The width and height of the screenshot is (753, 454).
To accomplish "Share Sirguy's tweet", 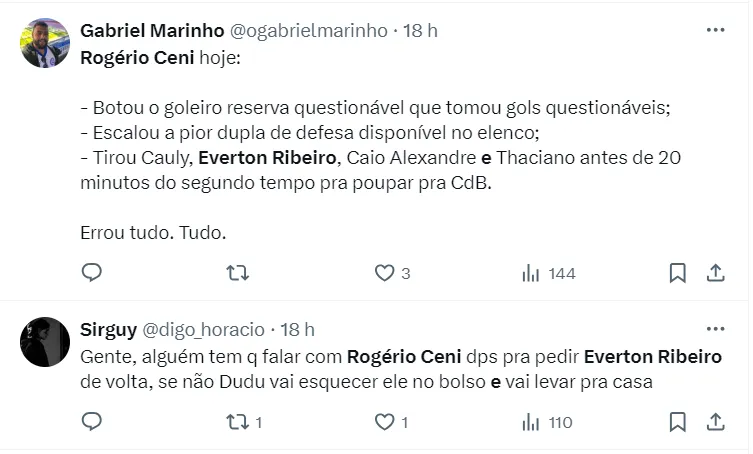I will click(x=716, y=422).
